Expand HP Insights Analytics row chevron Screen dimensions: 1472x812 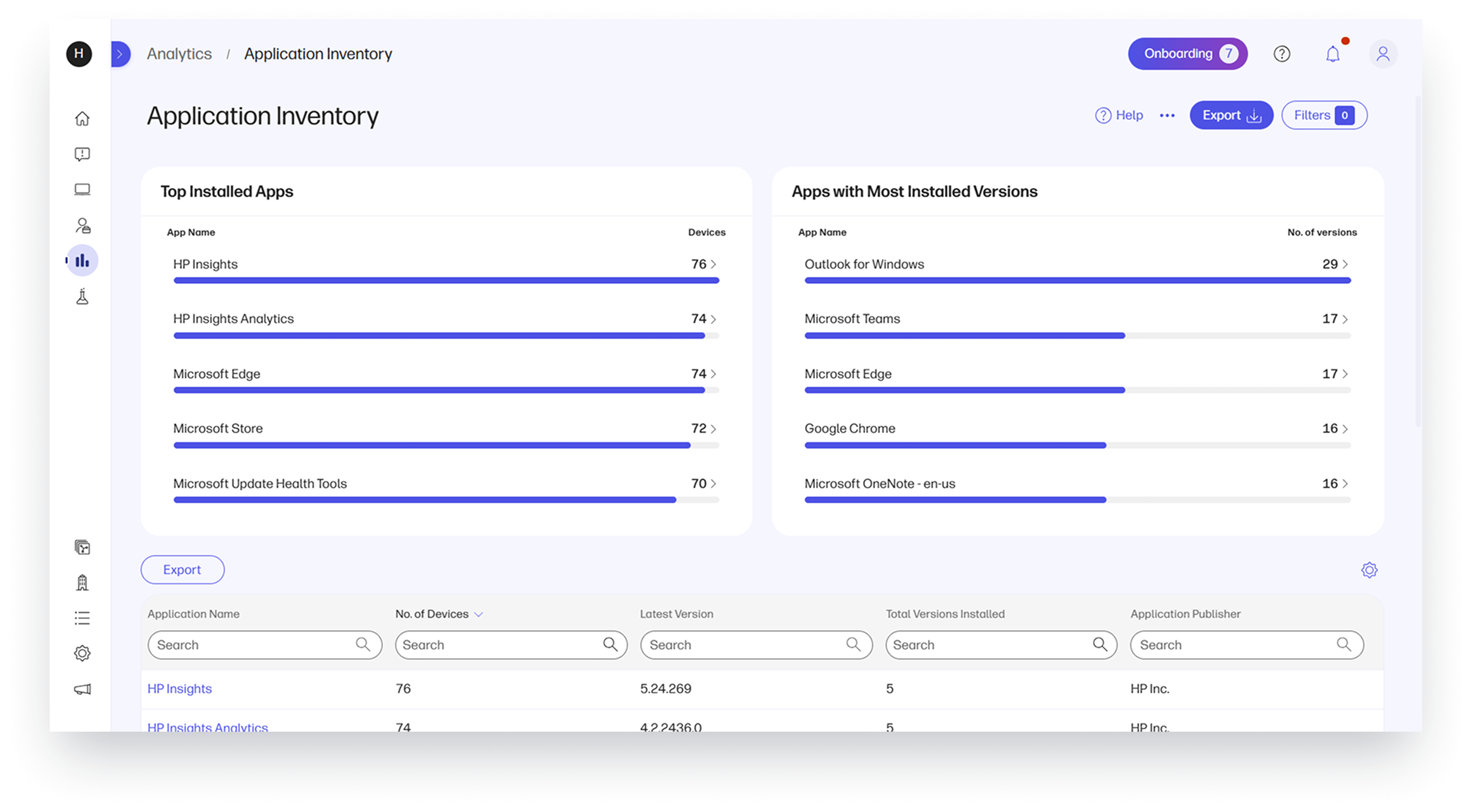click(714, 319)
